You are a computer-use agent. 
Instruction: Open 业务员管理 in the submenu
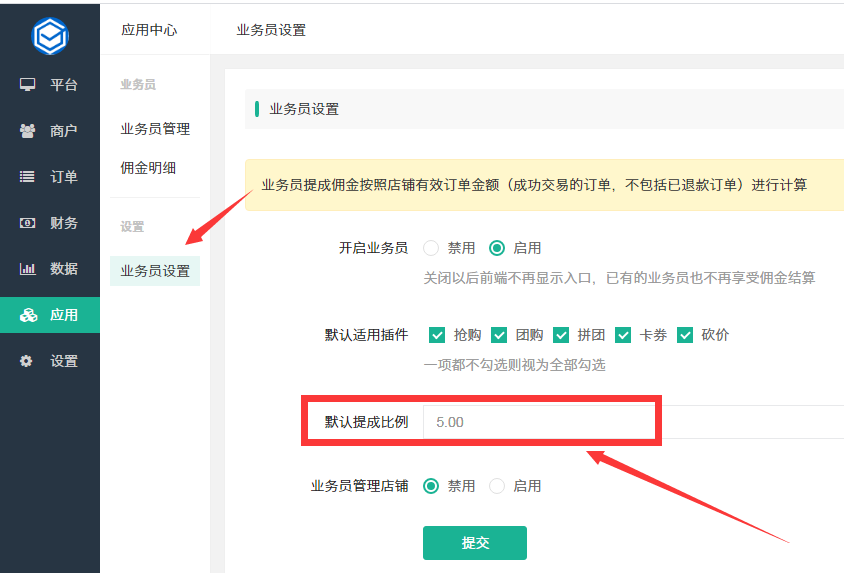[155, 129]
